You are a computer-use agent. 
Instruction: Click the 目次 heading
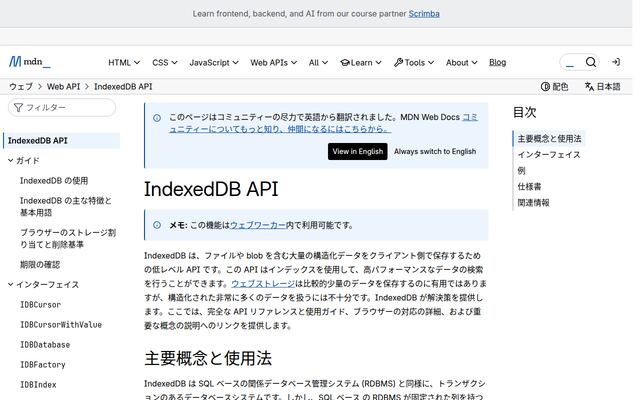point(524,112)
